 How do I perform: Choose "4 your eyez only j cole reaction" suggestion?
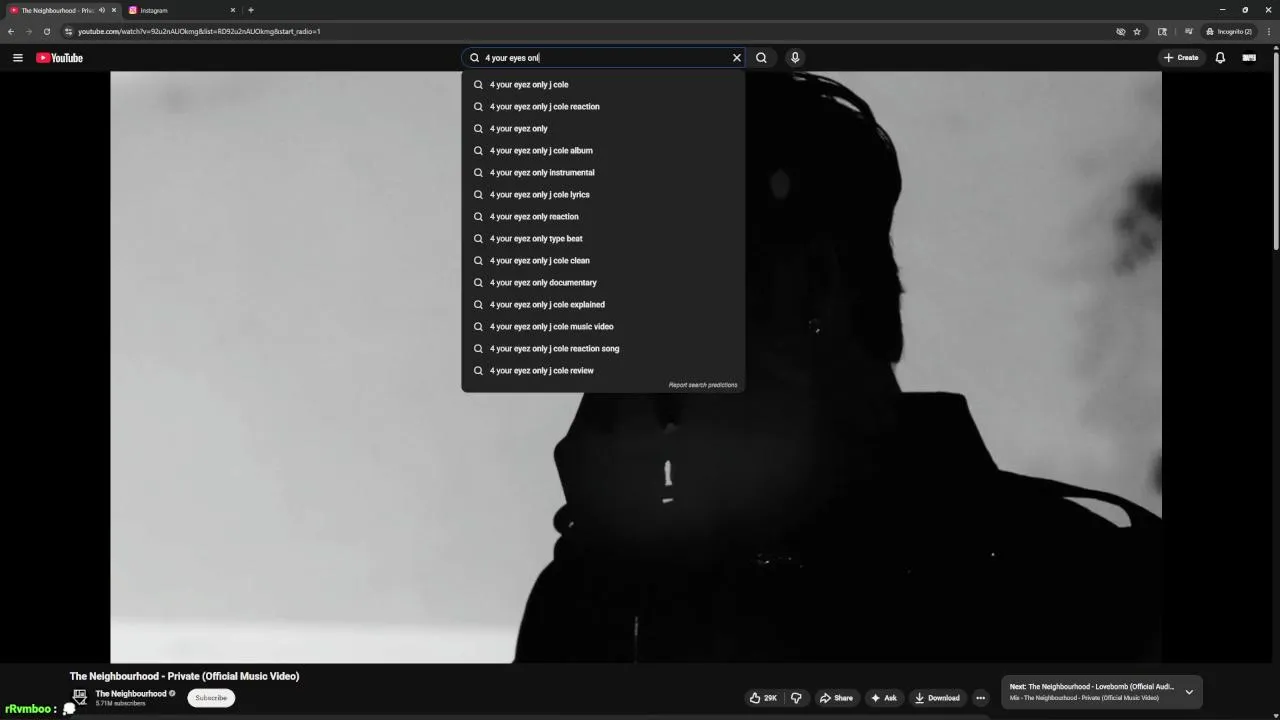click(603, 107)
